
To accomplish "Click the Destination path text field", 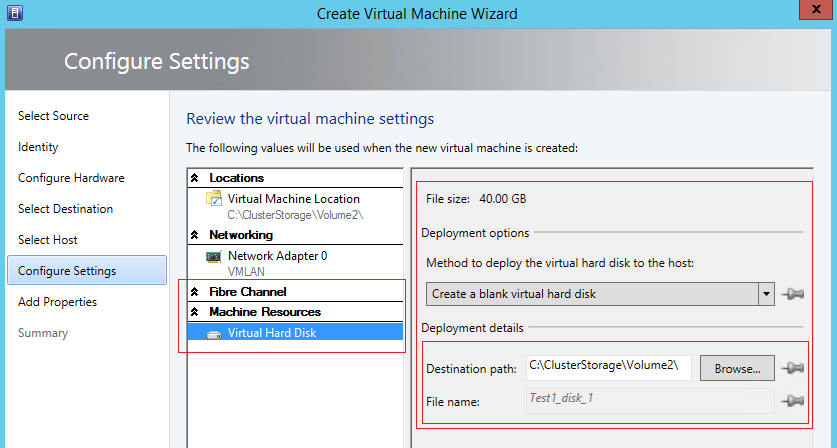I will click(x=609, y=368).
